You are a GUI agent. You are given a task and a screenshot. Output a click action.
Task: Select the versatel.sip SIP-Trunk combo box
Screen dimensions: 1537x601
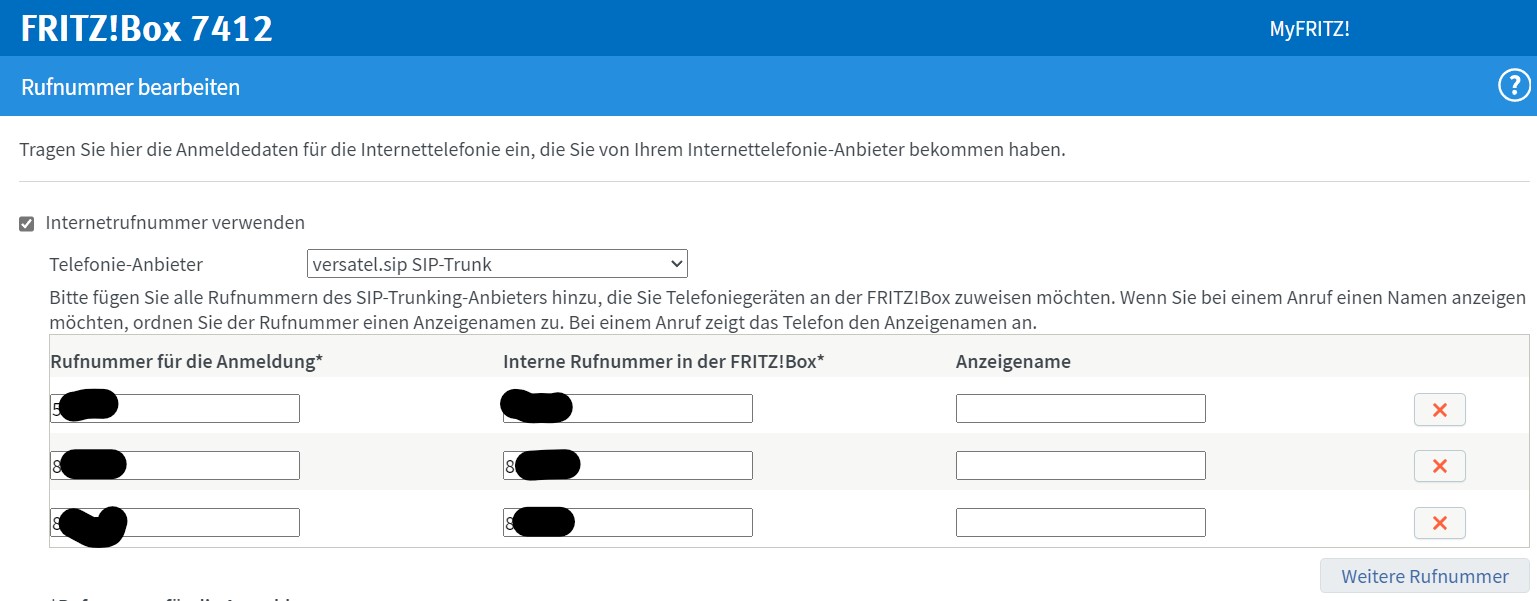coord(495,263)
